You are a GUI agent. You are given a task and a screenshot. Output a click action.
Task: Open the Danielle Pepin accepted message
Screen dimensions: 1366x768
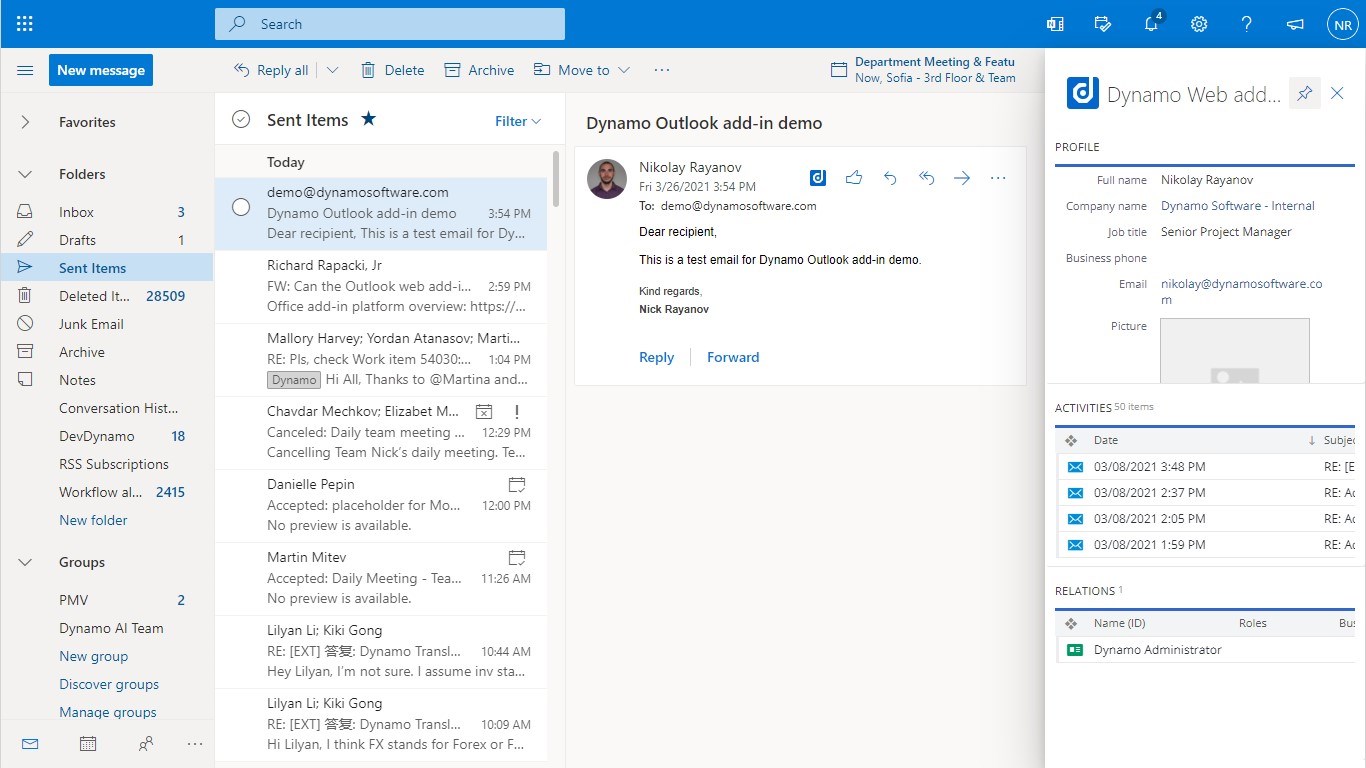381,506
